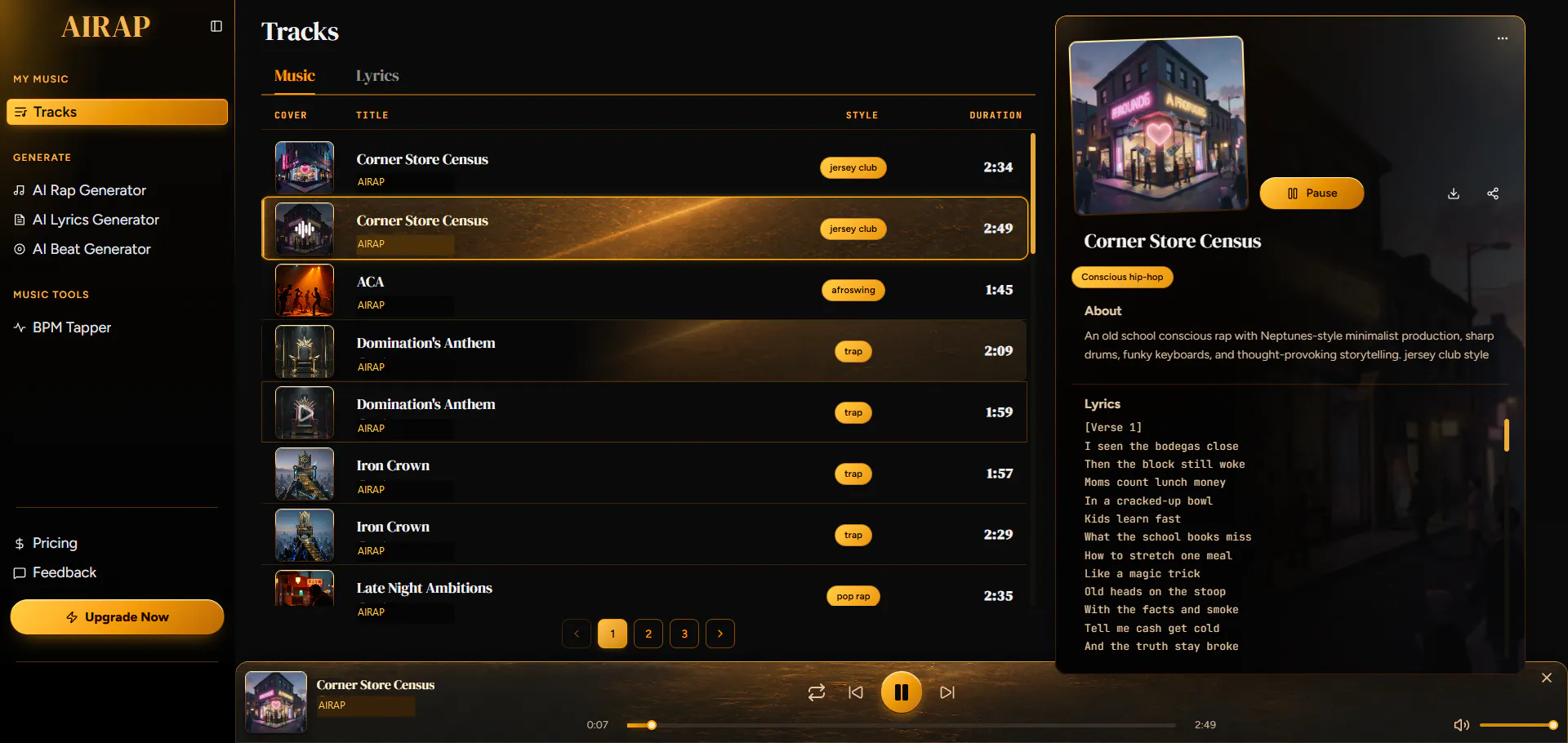Click playing waveform cover of 2:49 track
The width and height of the screenshot is (1568, 743).
(x=305, y=229)
